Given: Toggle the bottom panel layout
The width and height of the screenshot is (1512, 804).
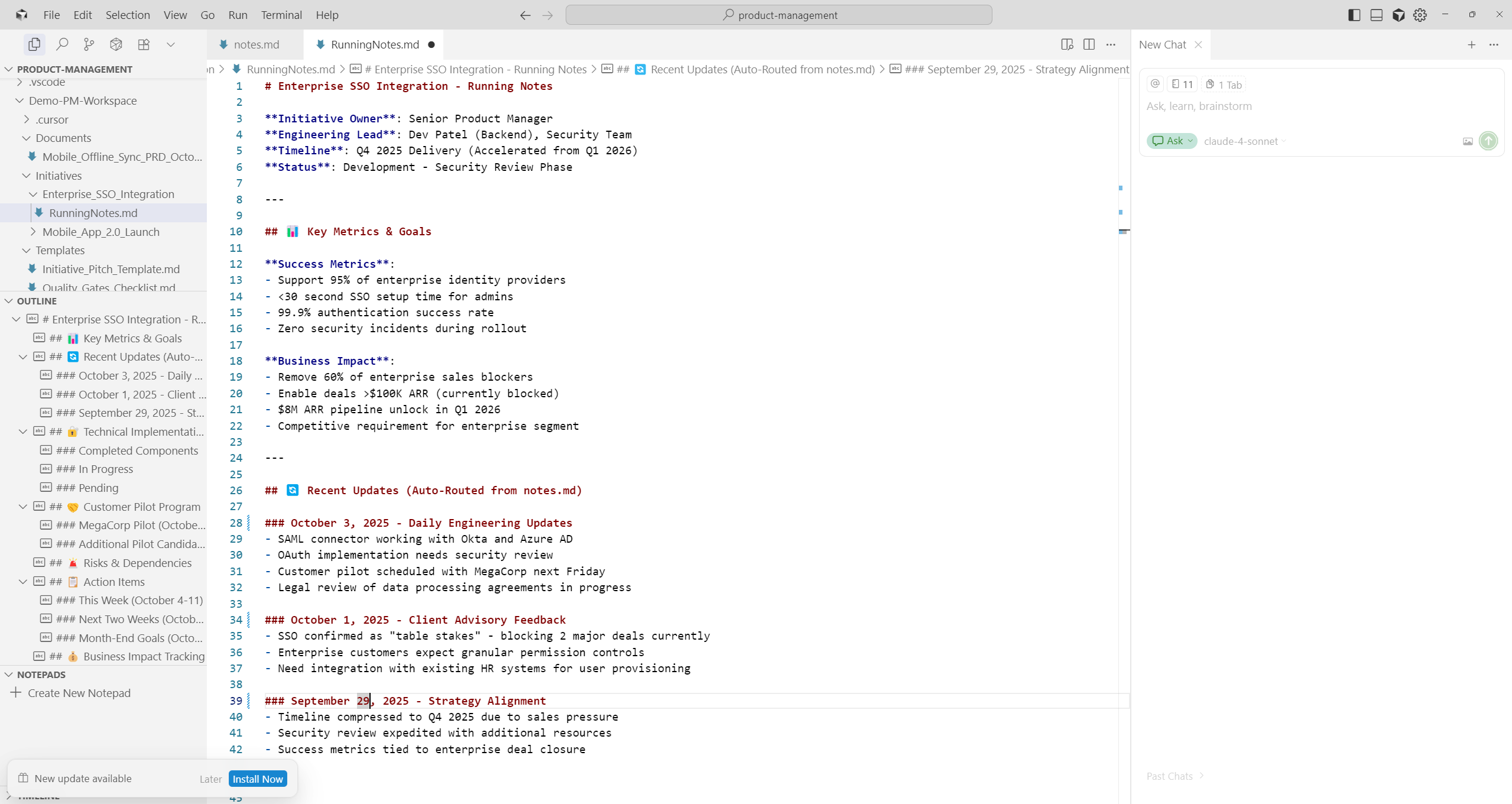Looking at the screenshot, I should pyautogui.click(x=1376, y=15).
